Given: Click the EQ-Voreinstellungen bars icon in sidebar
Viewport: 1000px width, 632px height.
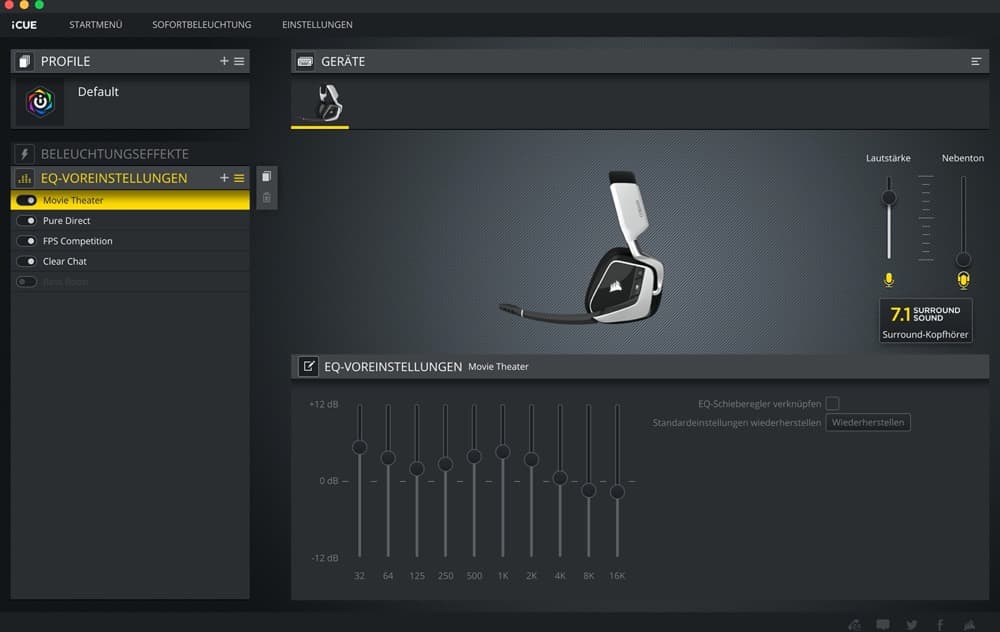Looking at the screenshot, I should tap(24, 178).
